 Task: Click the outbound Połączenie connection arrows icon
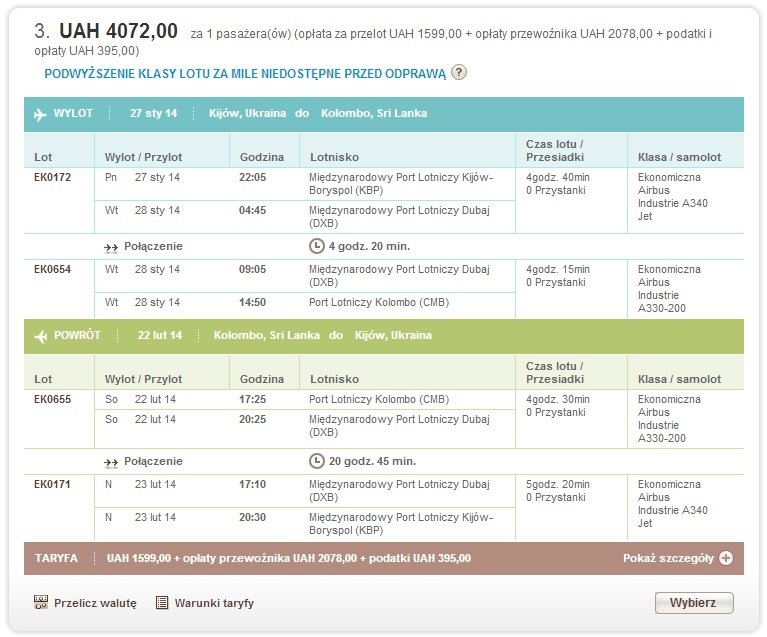pos(111,248)
